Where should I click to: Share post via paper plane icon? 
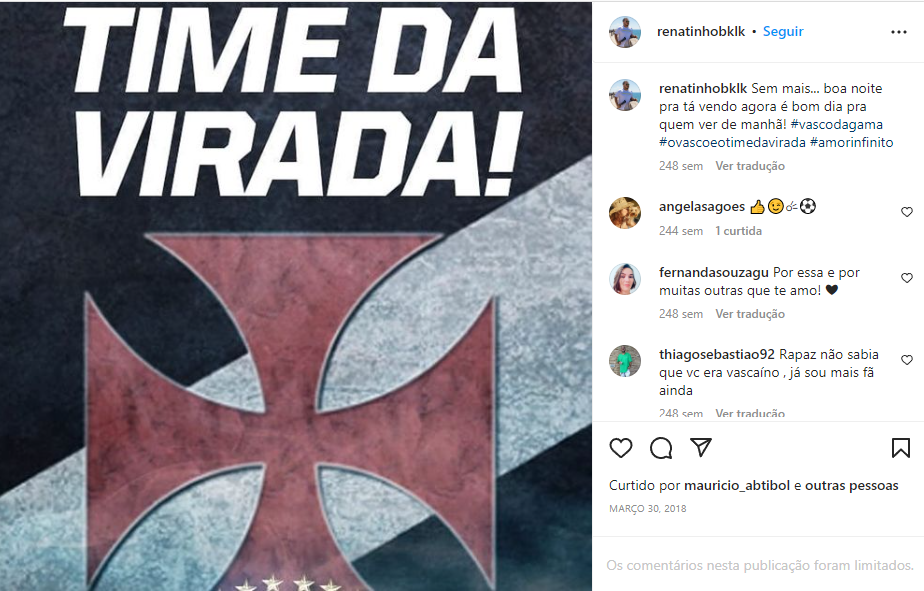pyautogui.click(x=701, y=447)
